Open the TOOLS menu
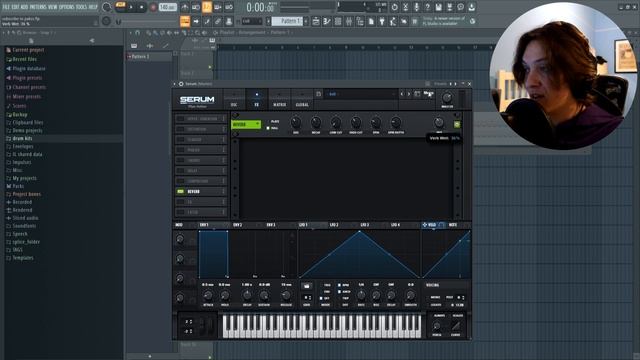The height and width of the screenshot is (360, 640). click(x=81, y=7)
